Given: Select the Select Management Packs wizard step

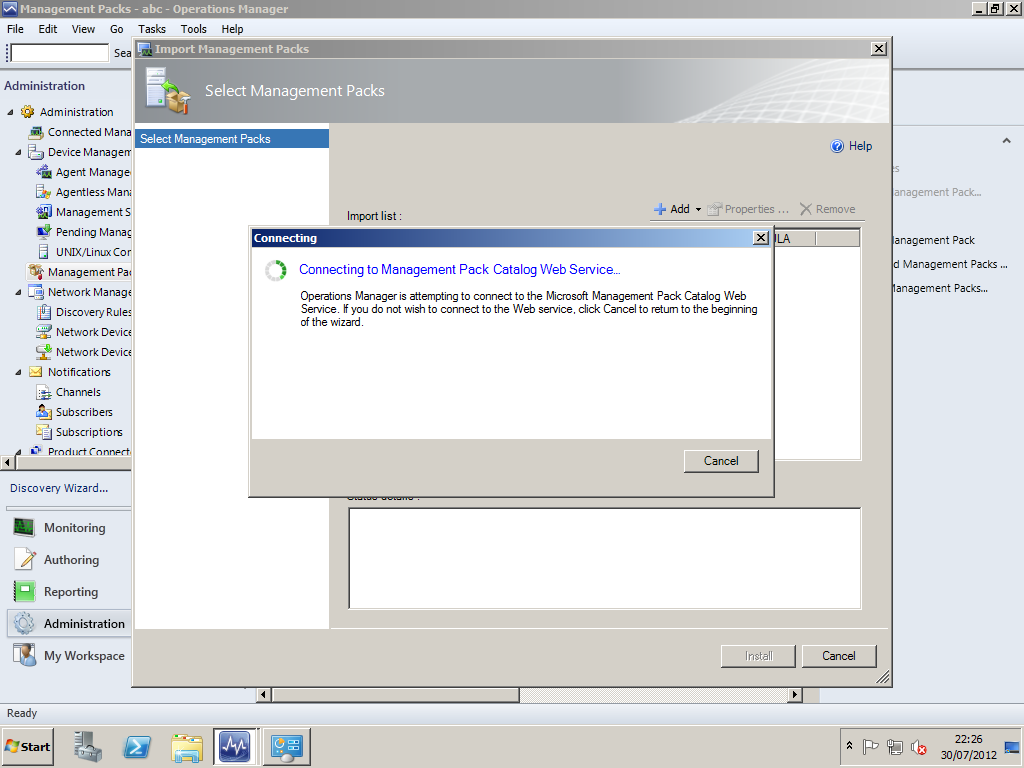Looking at the screenshot, I should (232, 138).
